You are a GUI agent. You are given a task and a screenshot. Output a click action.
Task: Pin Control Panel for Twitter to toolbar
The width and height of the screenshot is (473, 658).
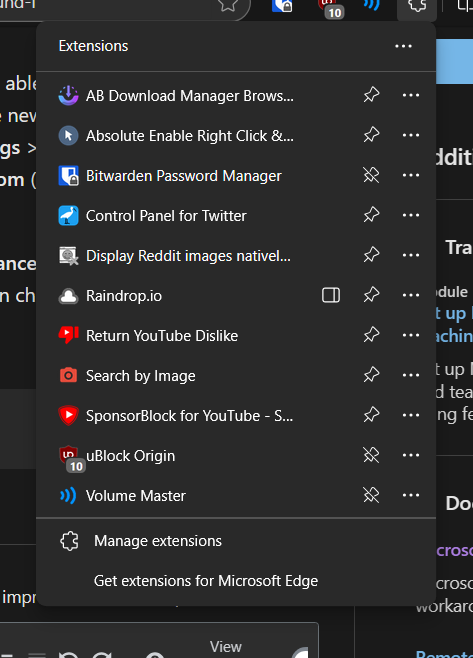[x=371, y=215]
